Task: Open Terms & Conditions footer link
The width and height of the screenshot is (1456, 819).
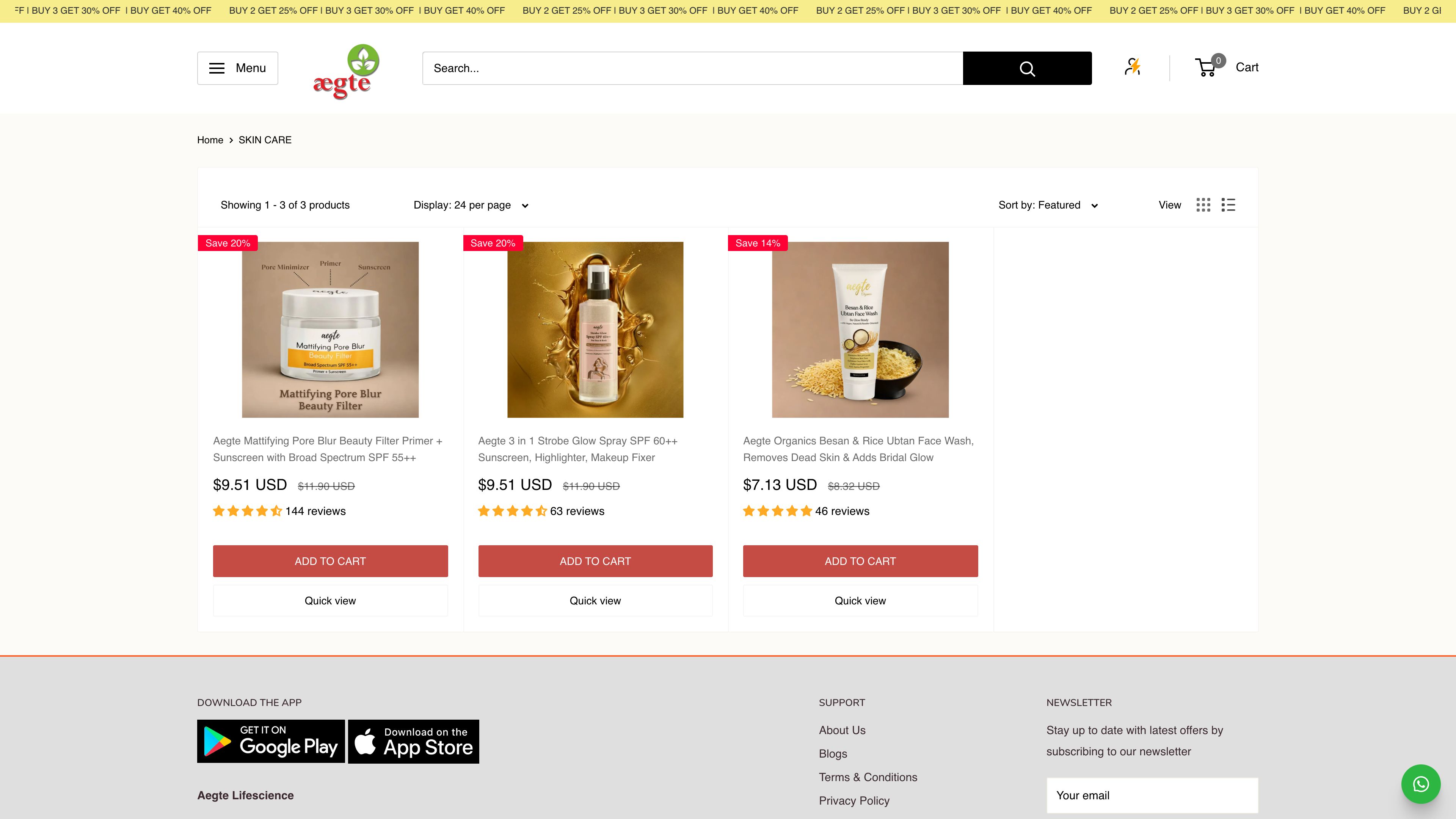Action: 868,777
